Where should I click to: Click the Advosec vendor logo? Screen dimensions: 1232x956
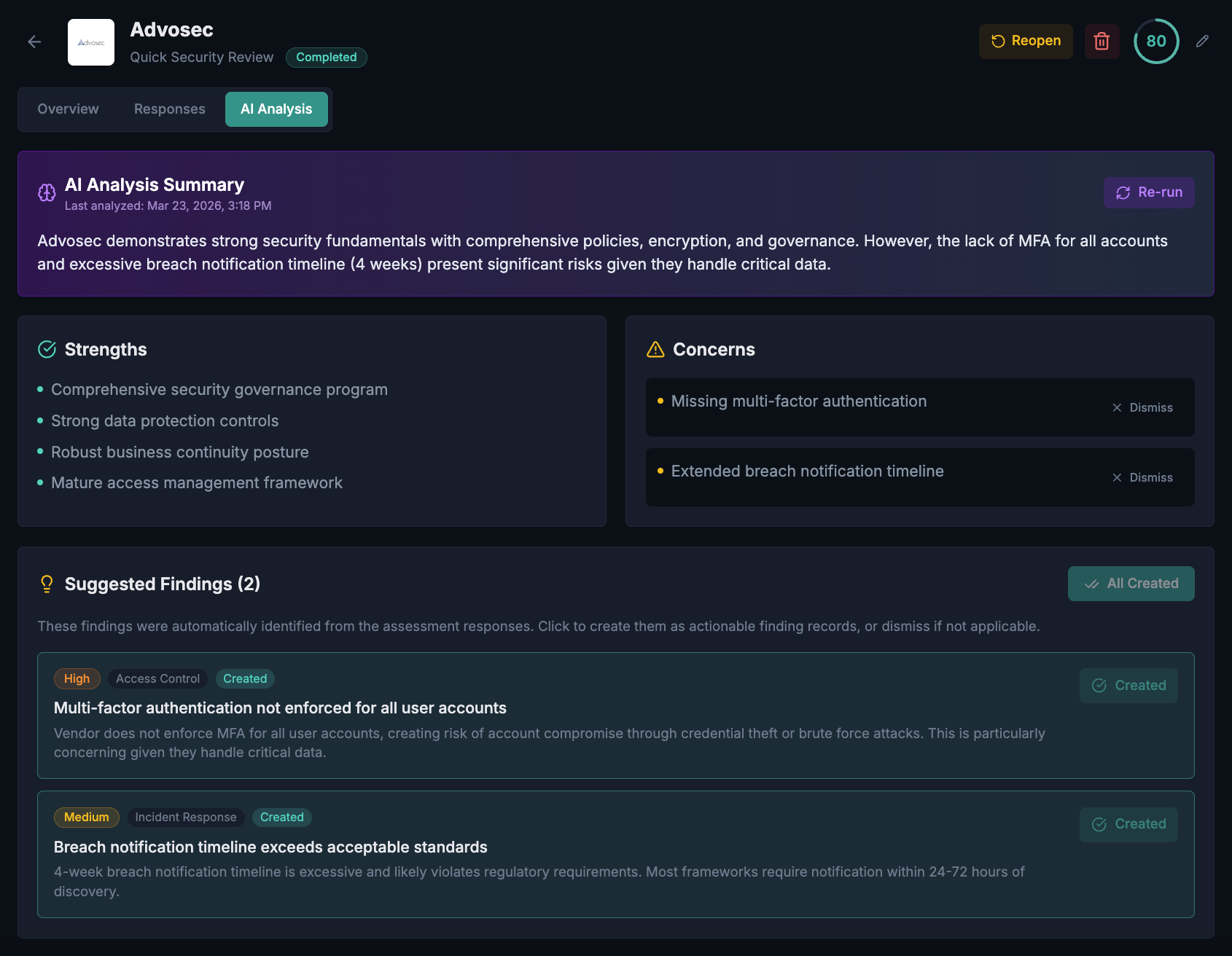click(90, 42)
